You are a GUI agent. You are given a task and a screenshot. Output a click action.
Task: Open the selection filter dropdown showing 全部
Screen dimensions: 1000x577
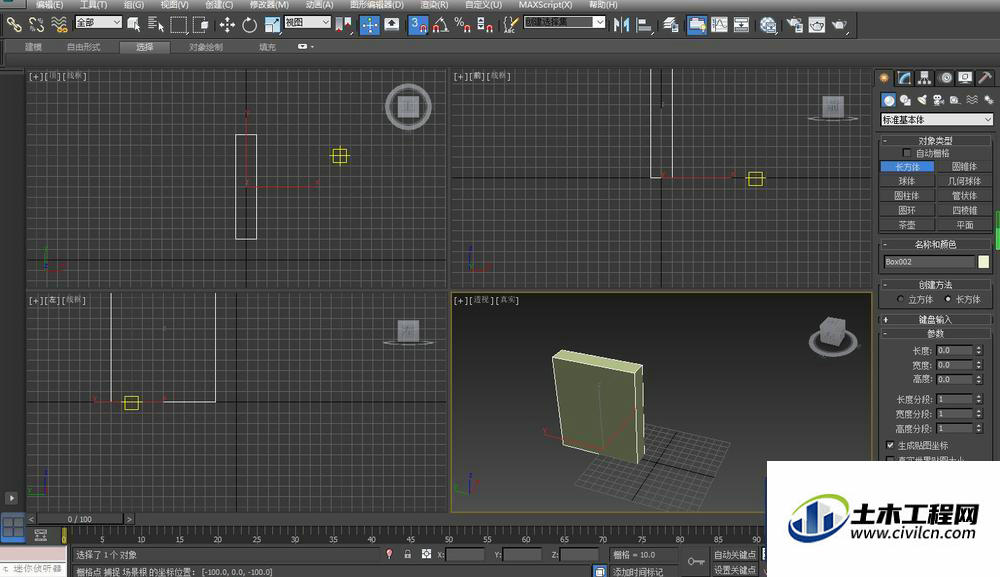pyautogui.click(x=98, y=22)
